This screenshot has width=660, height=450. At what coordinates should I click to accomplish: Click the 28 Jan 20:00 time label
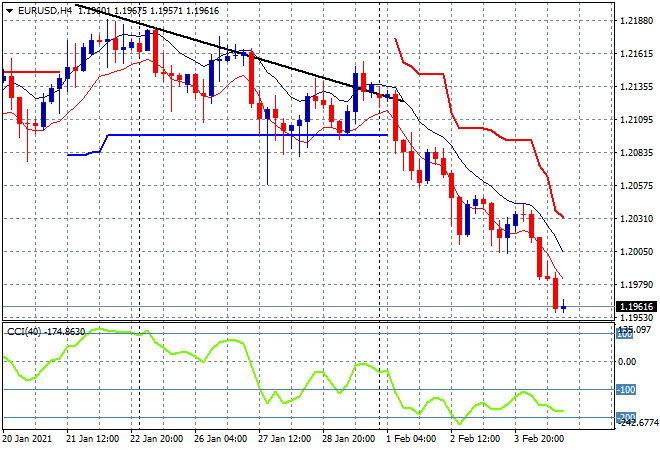coord(348,439)
